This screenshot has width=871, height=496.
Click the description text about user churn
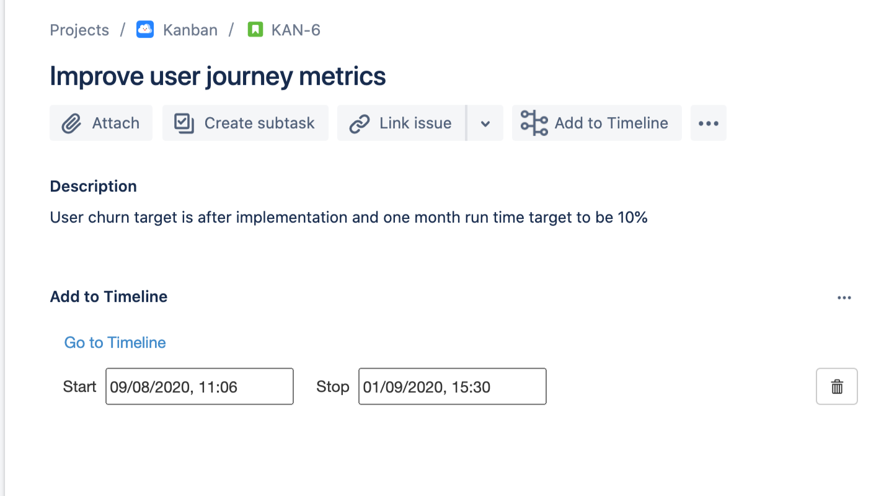[x=348, y=217]
